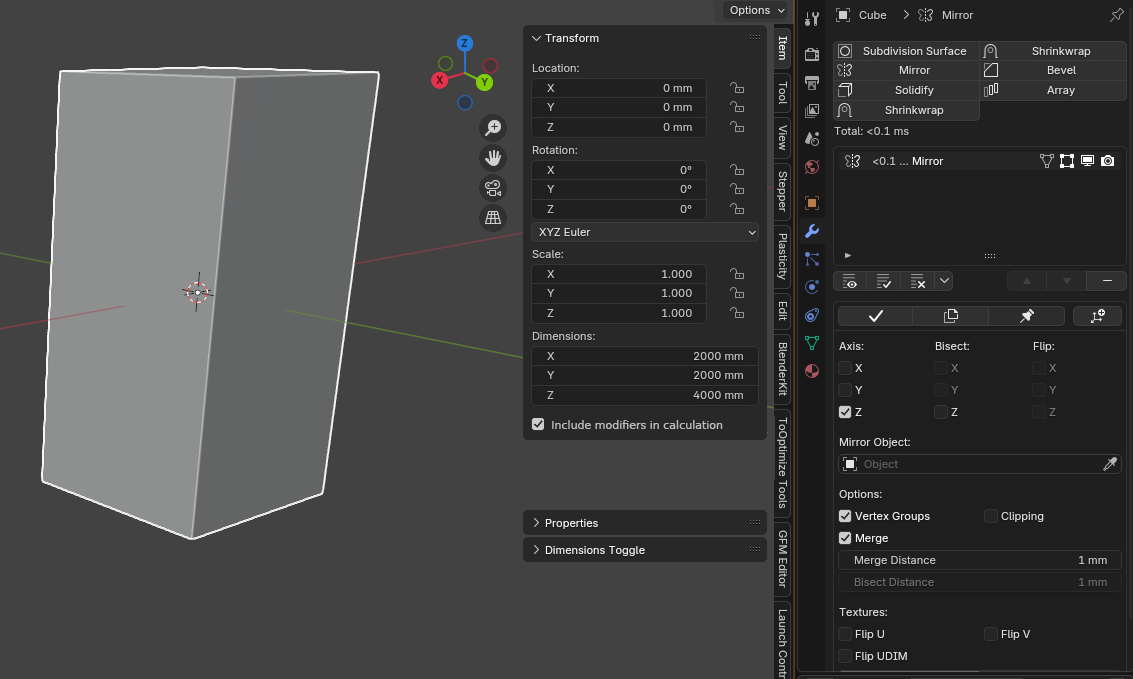The height and width of the screenshot is (679, 1133).
Task: Uncheck the Mirror Axis Z checkbox
Action: [845, 412]
